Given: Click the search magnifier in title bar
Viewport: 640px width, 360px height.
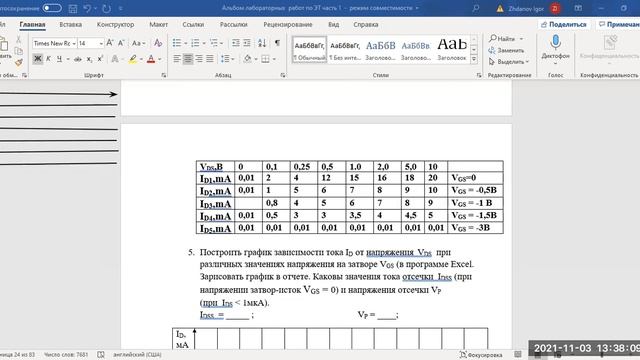Looking at the screenshot, I should tap(476, 8).
